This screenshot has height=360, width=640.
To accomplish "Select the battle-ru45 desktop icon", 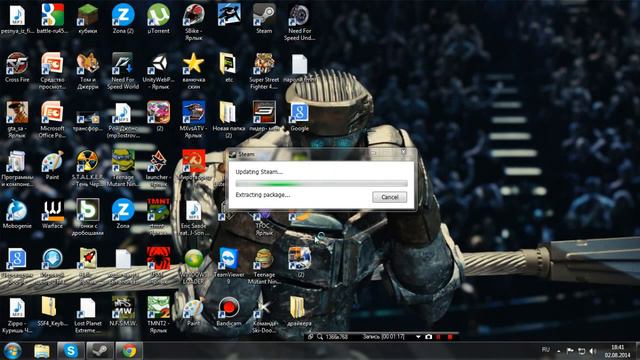I will point(52,19).
